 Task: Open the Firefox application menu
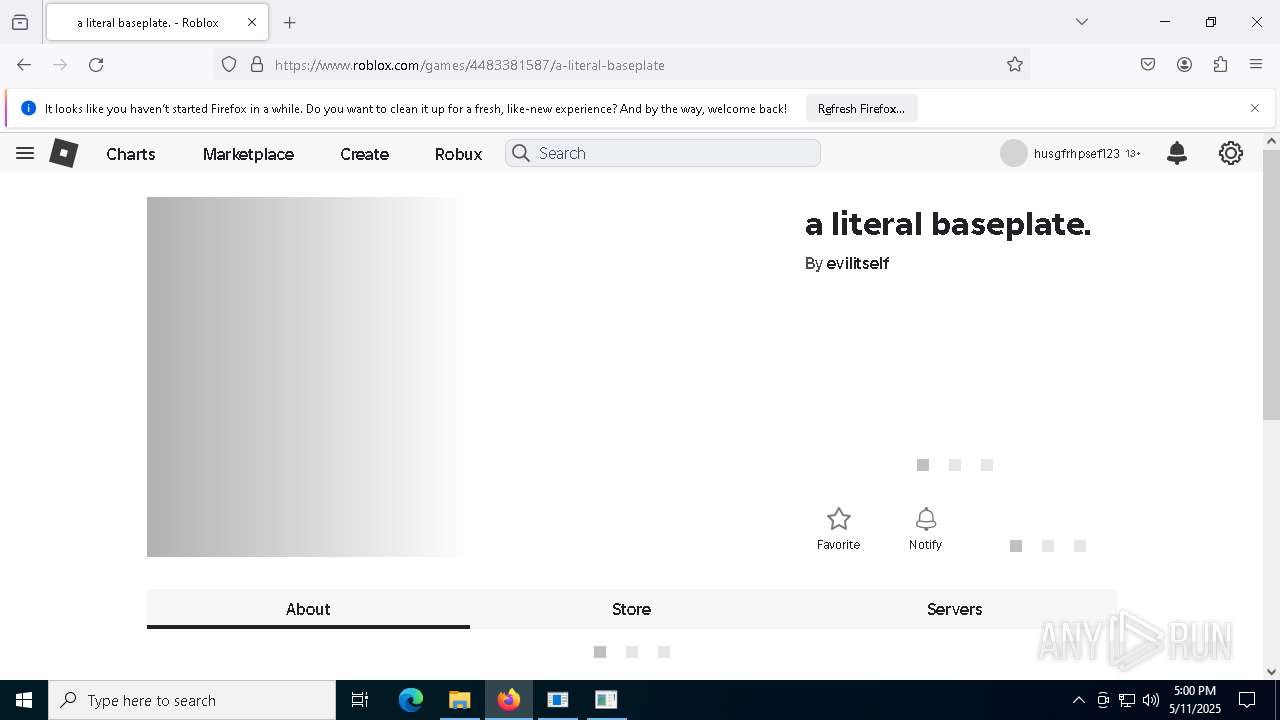point(1256,65)
